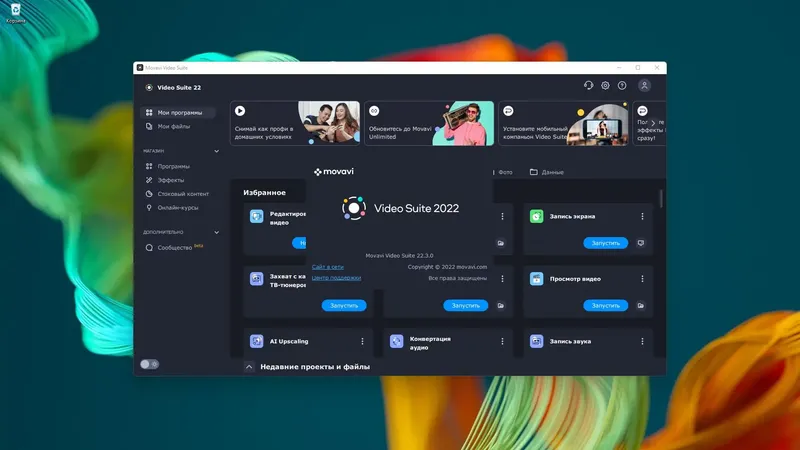Click the Video Suite 2022 title text
The width and height of the screenshot is (800, 450).
pos(416,208)
